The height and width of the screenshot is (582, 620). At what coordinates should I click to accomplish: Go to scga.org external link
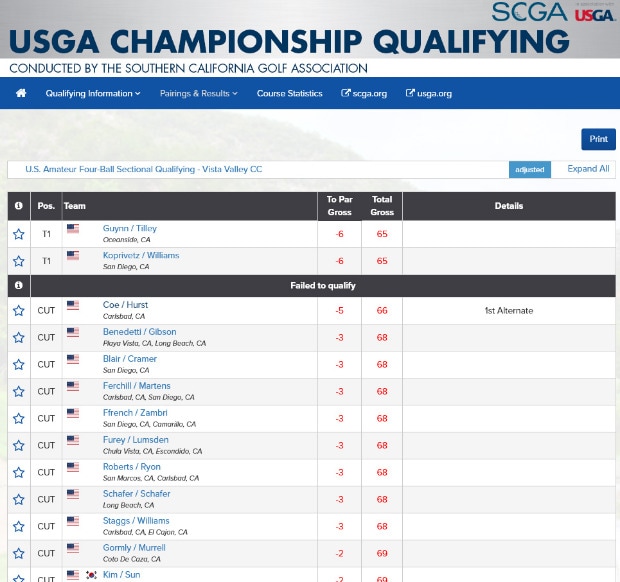coord(364,93)
